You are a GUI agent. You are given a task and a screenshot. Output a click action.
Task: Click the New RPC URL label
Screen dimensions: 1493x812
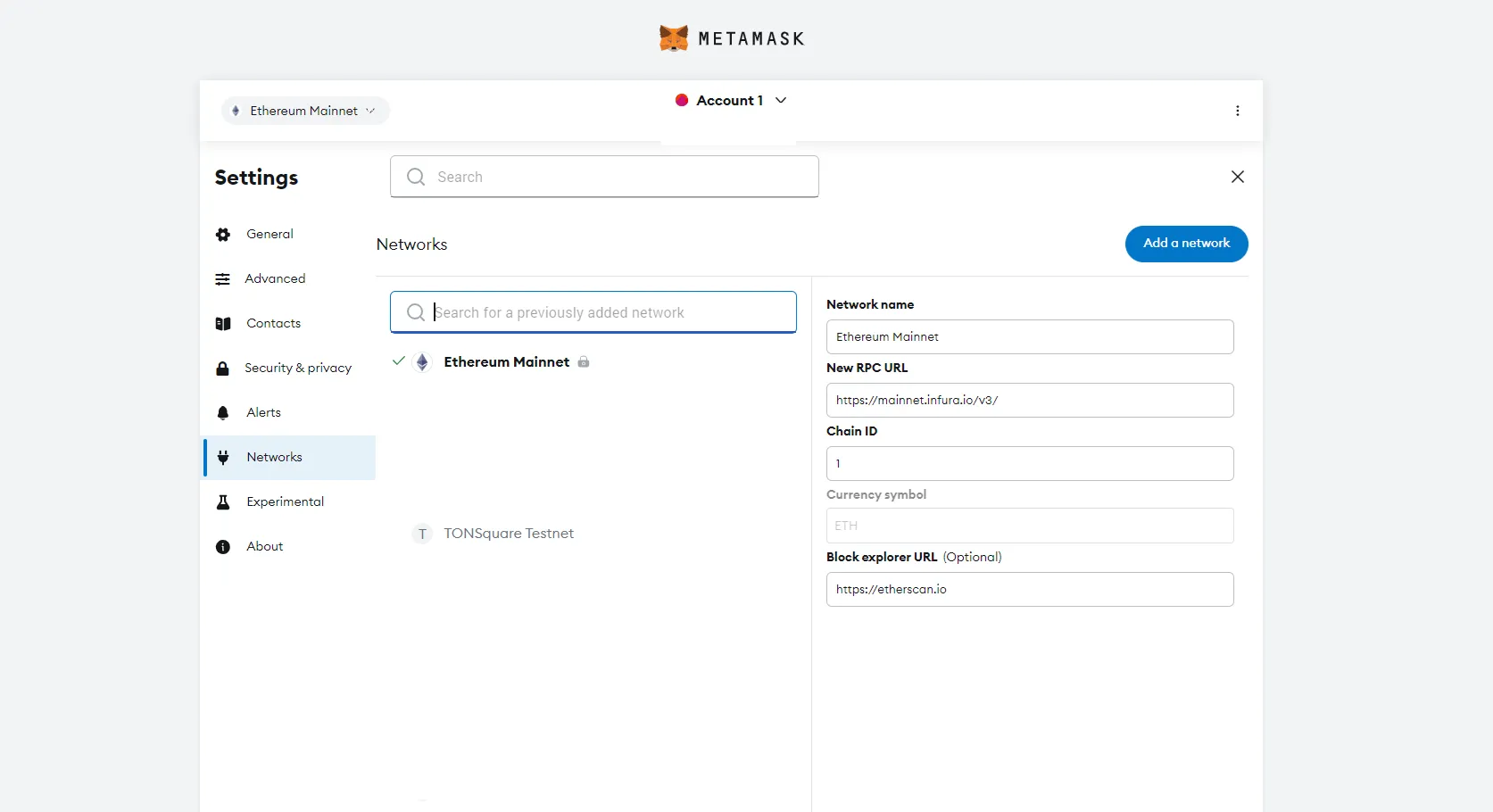(867, 368)
